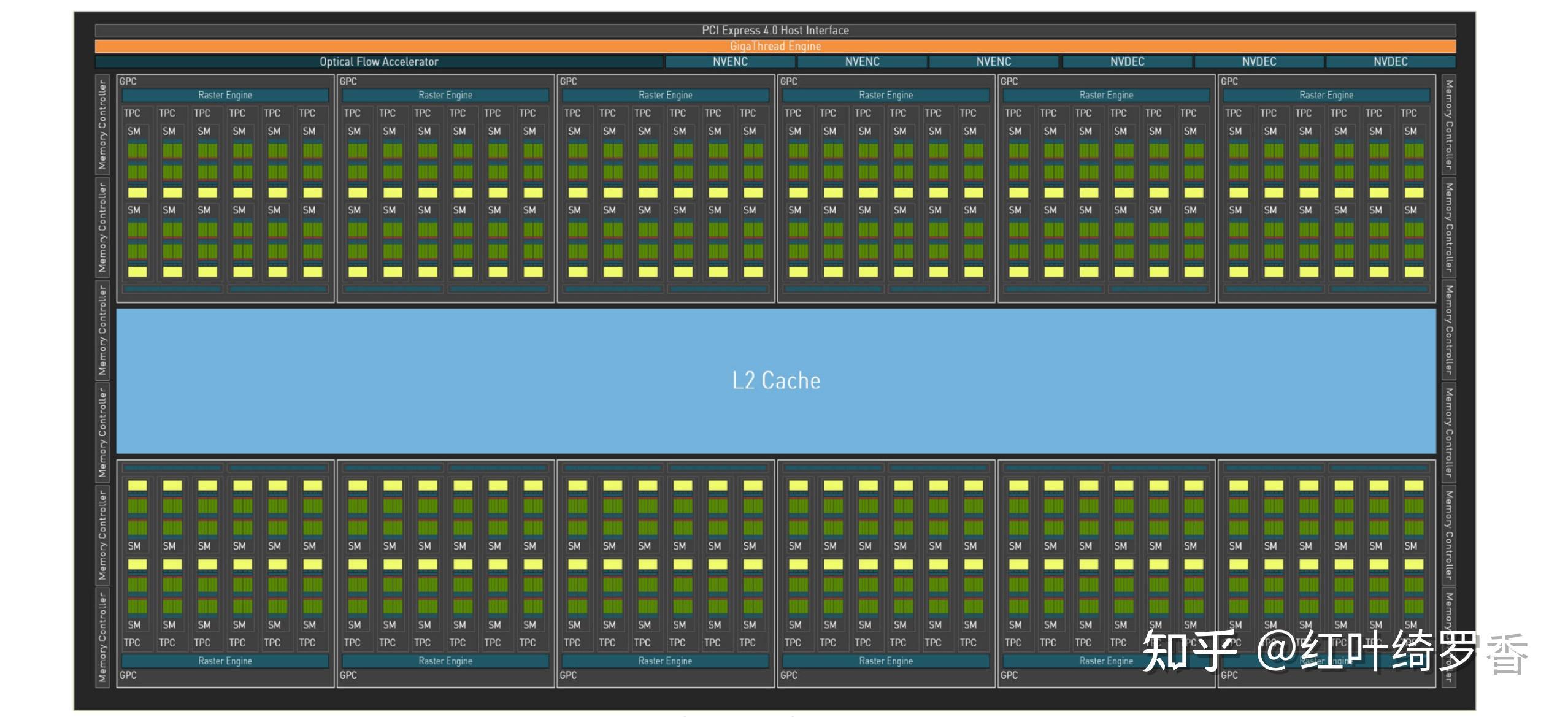Click the middle NVENC block

(862, 62)
